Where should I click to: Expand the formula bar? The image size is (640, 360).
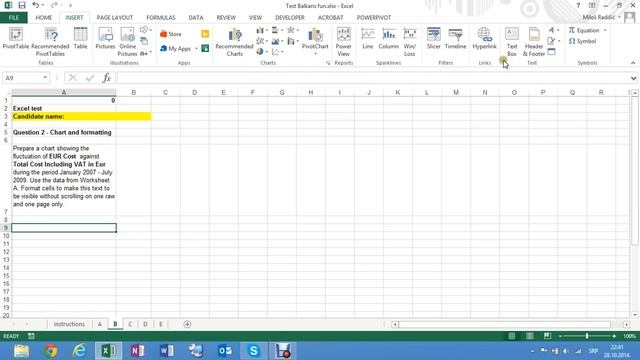pyautogui.click(x=633, y=78)
